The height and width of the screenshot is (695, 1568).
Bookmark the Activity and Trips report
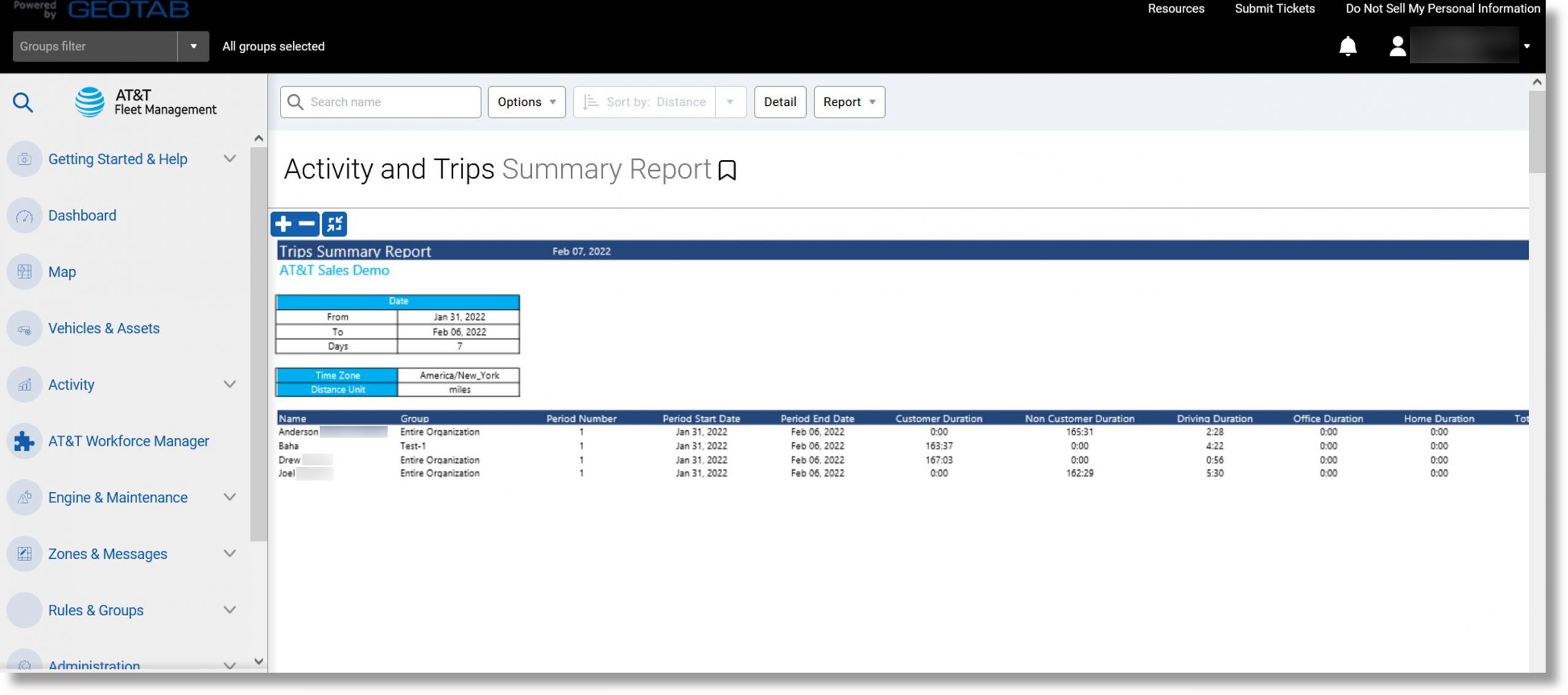727,170
